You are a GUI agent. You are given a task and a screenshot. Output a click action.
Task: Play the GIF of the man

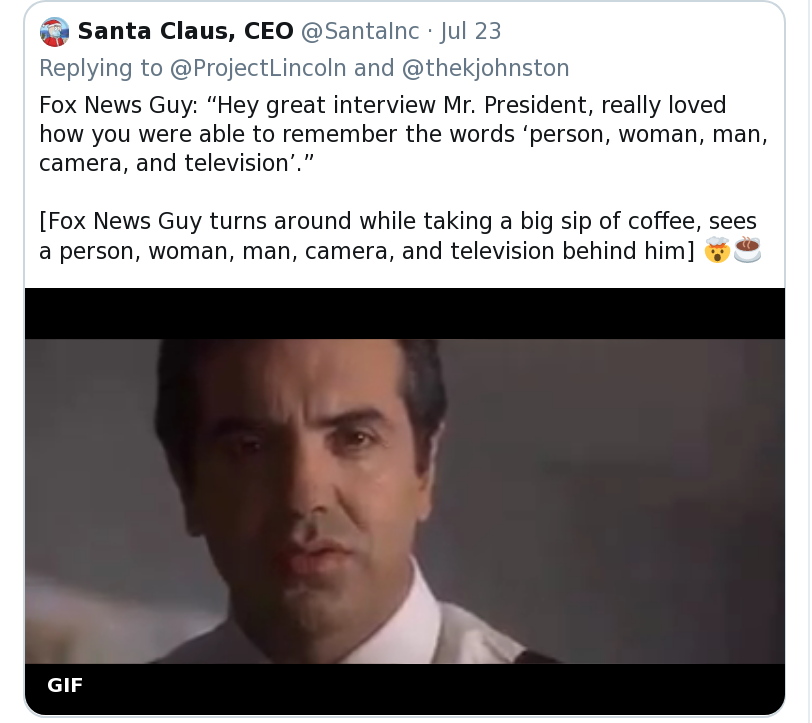click(404, 500)
